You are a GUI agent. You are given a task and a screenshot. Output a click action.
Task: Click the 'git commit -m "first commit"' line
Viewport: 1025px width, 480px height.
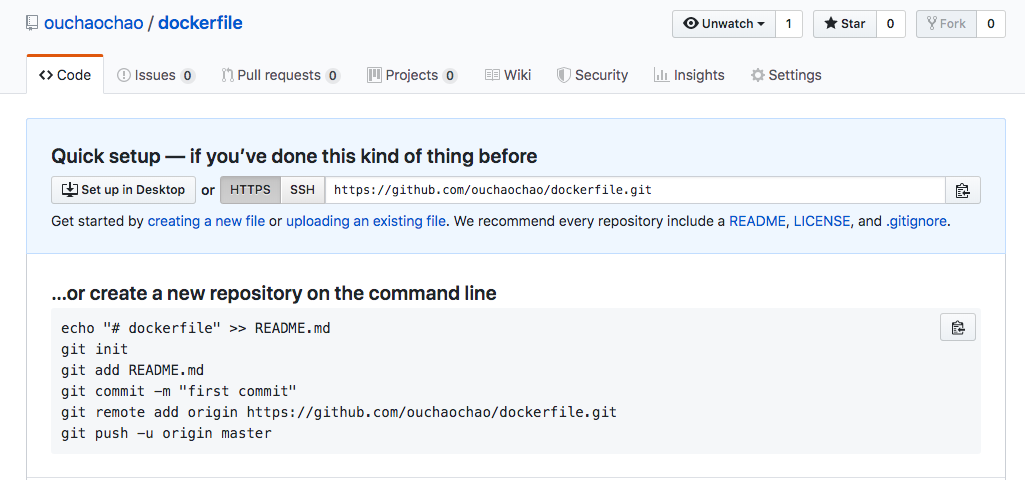coord(179,391)
